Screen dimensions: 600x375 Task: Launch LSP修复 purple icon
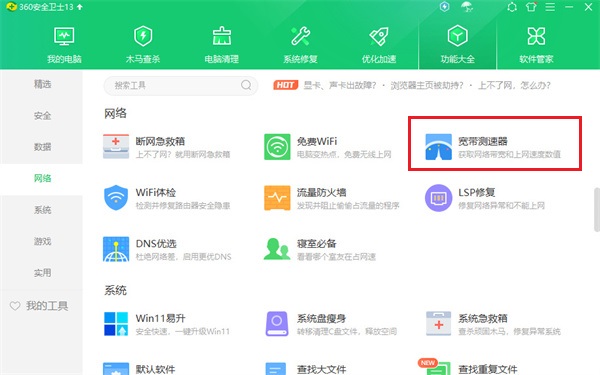[439, 197]
